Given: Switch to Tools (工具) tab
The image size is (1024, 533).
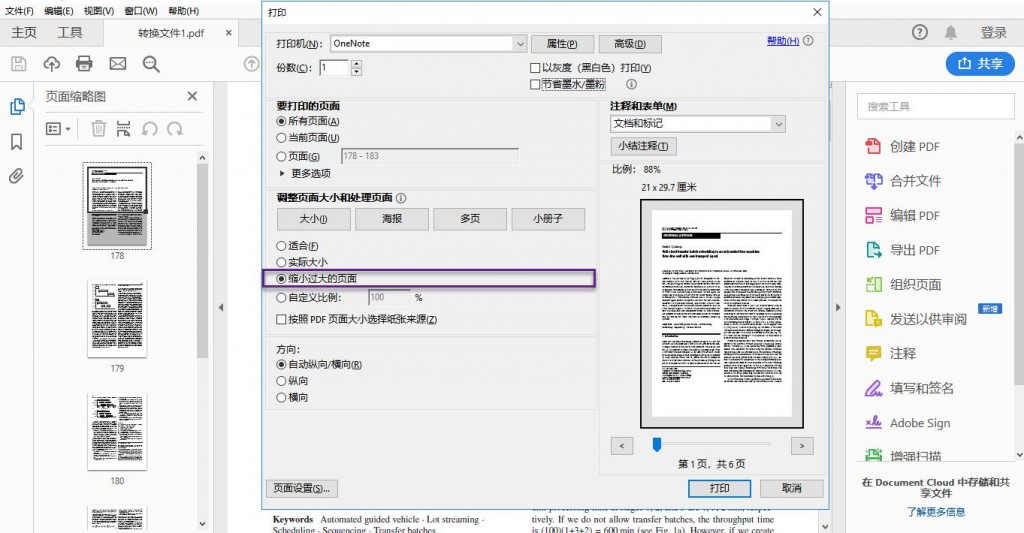Looking at the screenshot, I should click(70, 32).
